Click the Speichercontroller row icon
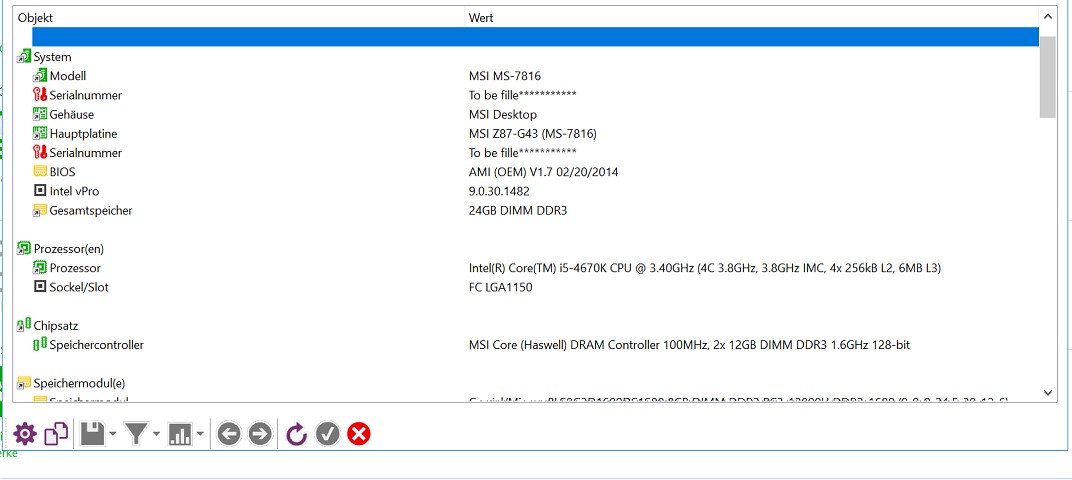1072x480 pixels. pos(40,344)
